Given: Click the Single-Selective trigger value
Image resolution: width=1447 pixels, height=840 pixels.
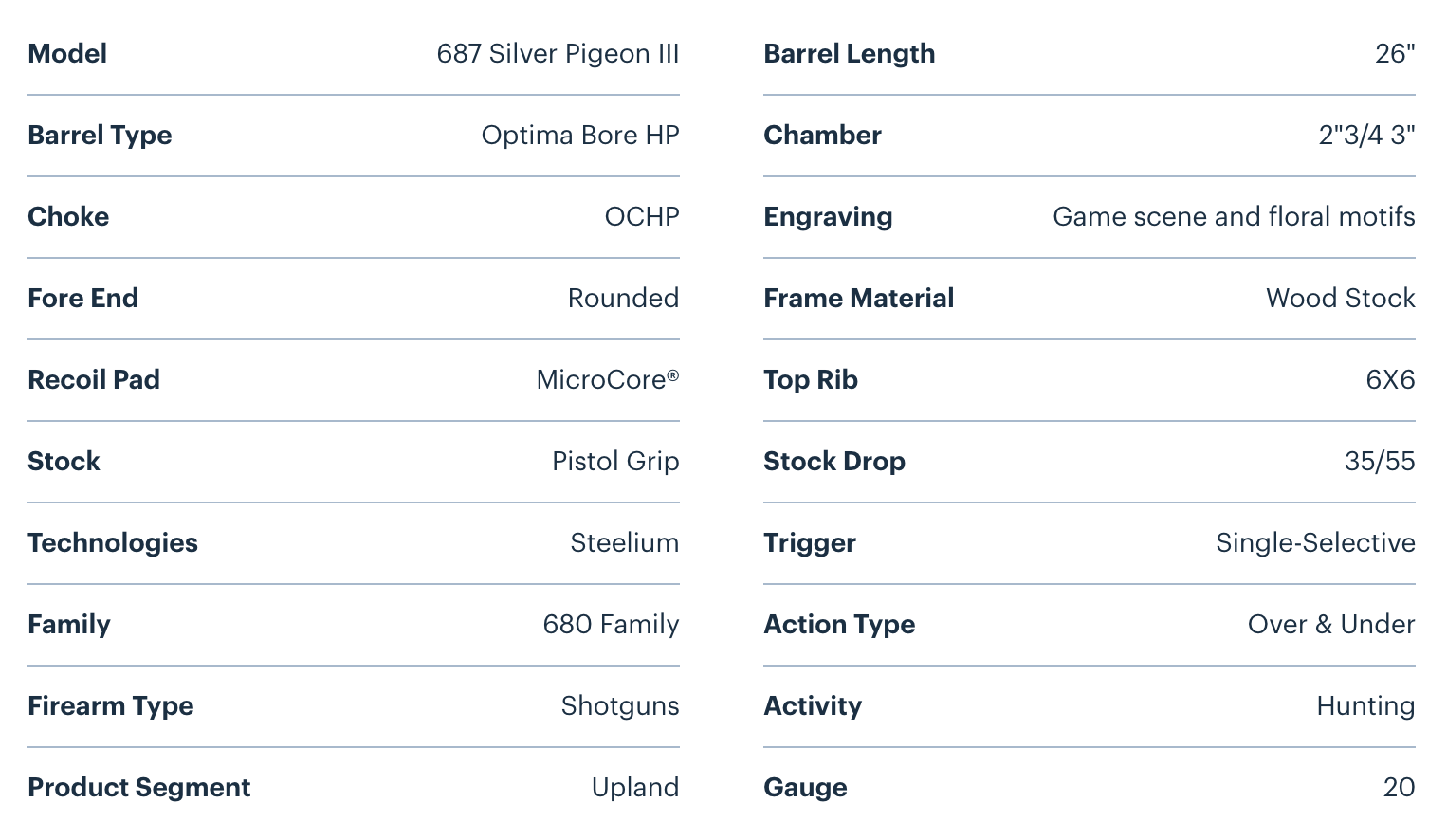Looking at the screenshot, I should tap(1315, 543).
